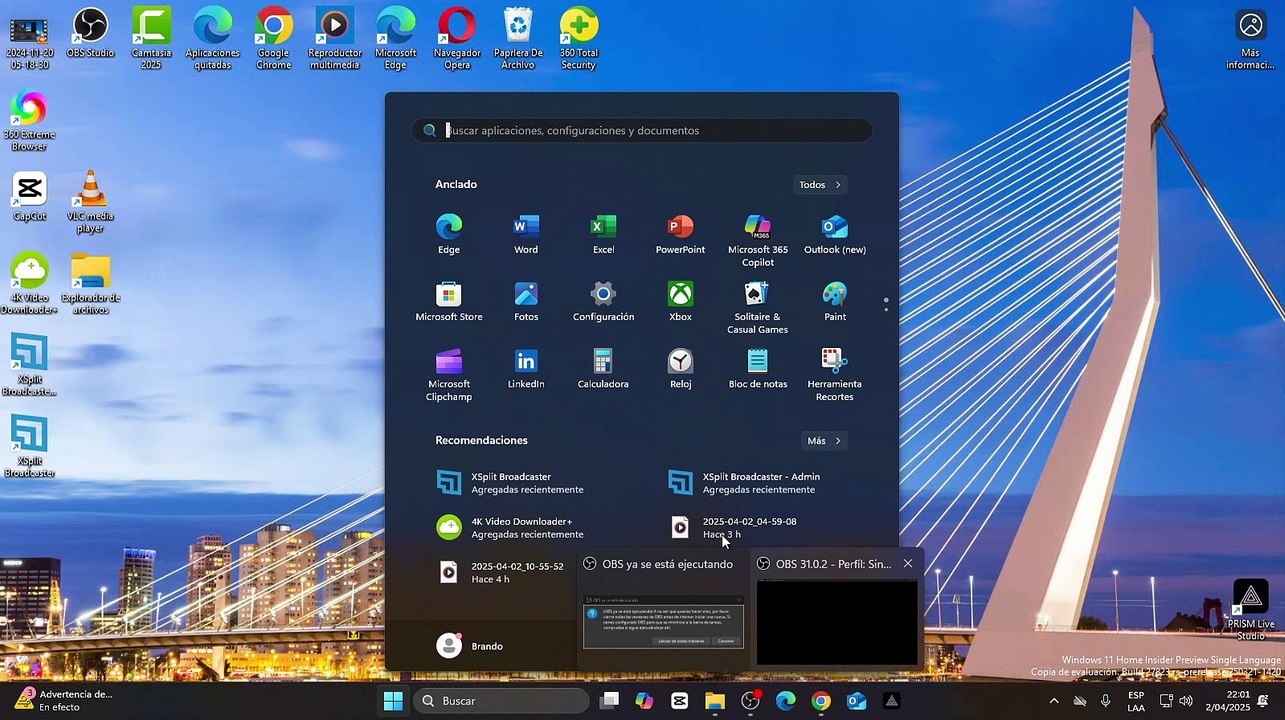
Task: Open Microsoft Store pinned app
Action: point(449,302)
